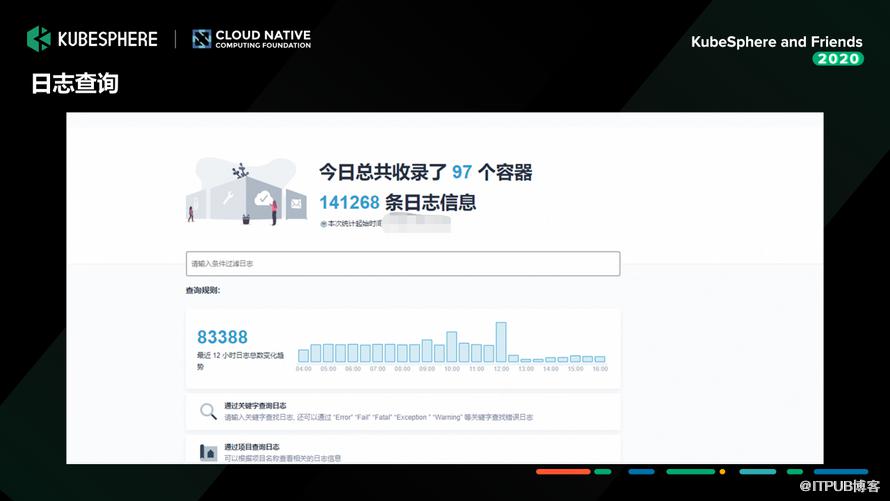The width and height of the screenshot is (890, 501).
Task: Click the magnifier icon for keyword log search
Action: coord(208,411)
